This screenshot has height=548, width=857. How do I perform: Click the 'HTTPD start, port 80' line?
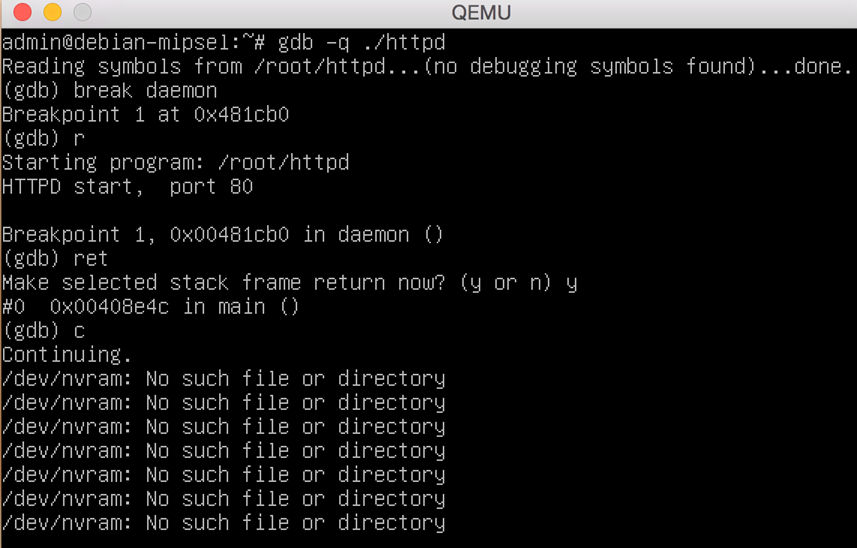click(127, 186)
